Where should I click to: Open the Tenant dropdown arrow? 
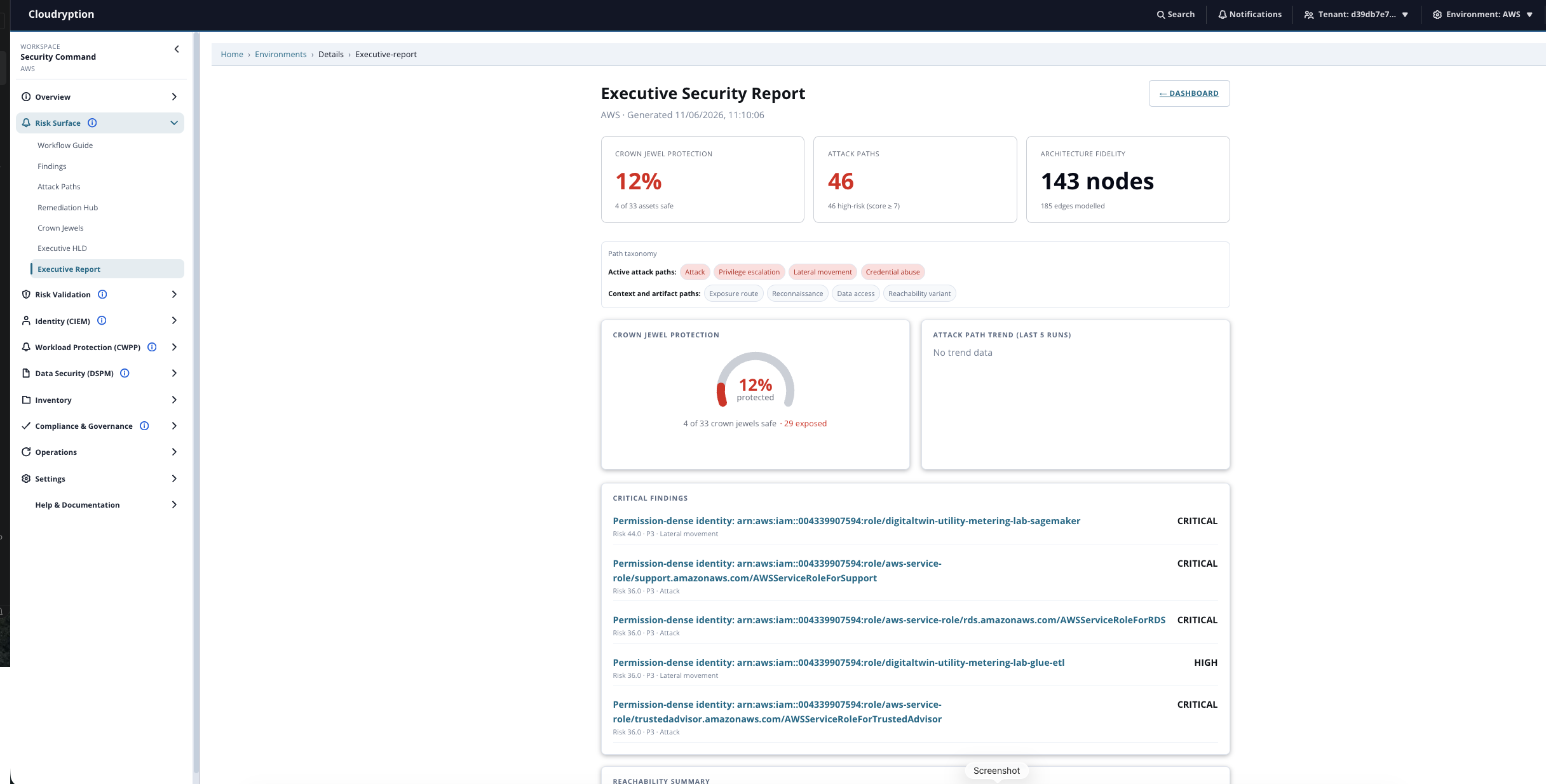point(1405,15)
